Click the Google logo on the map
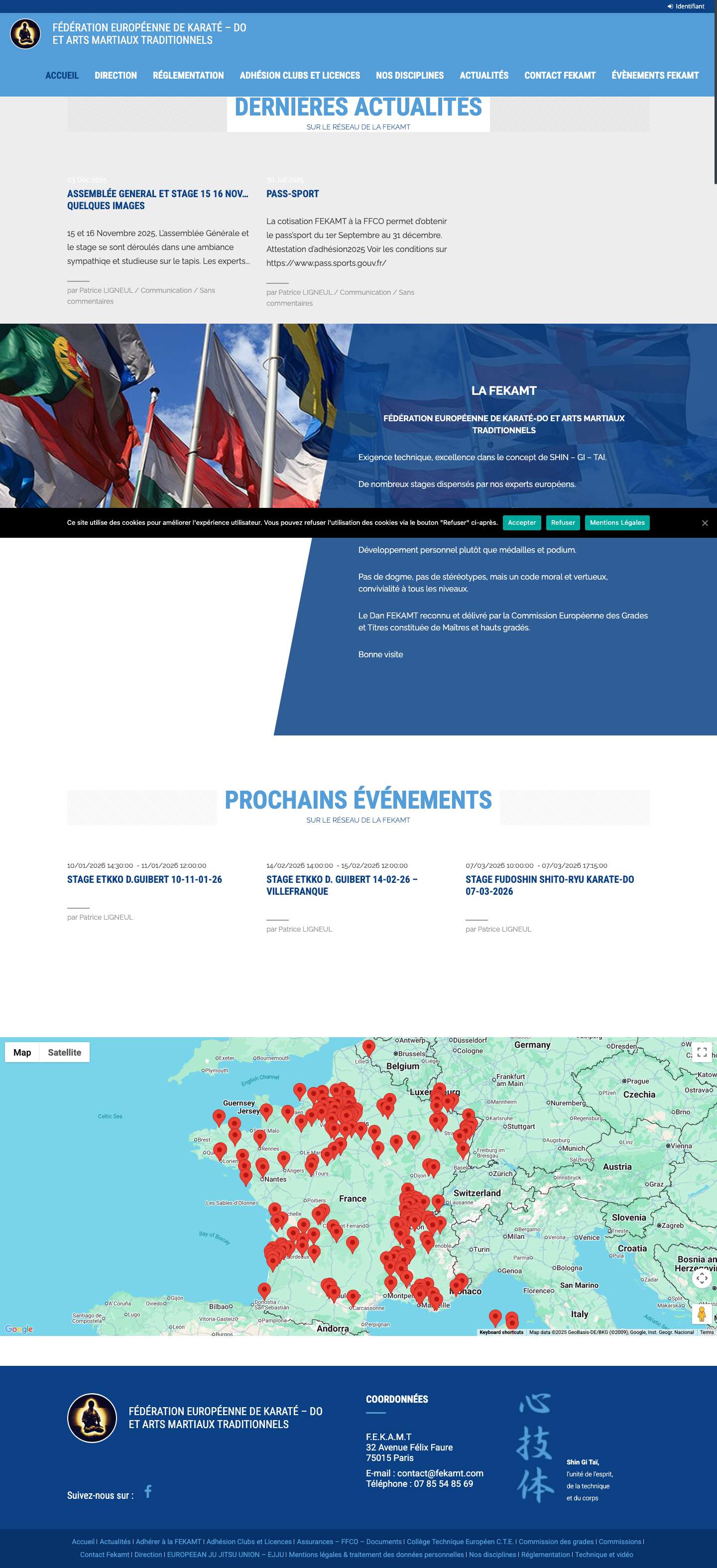Viewport: 717px width, 1568px height. click(x=19, y=1329)
